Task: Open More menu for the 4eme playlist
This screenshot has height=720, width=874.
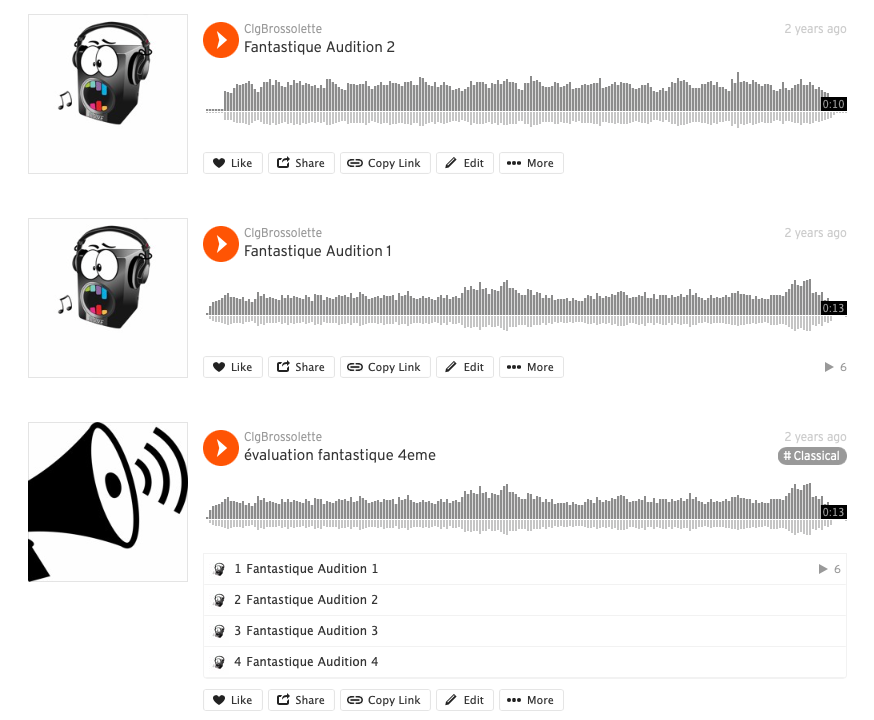Action: pos(531,700)
